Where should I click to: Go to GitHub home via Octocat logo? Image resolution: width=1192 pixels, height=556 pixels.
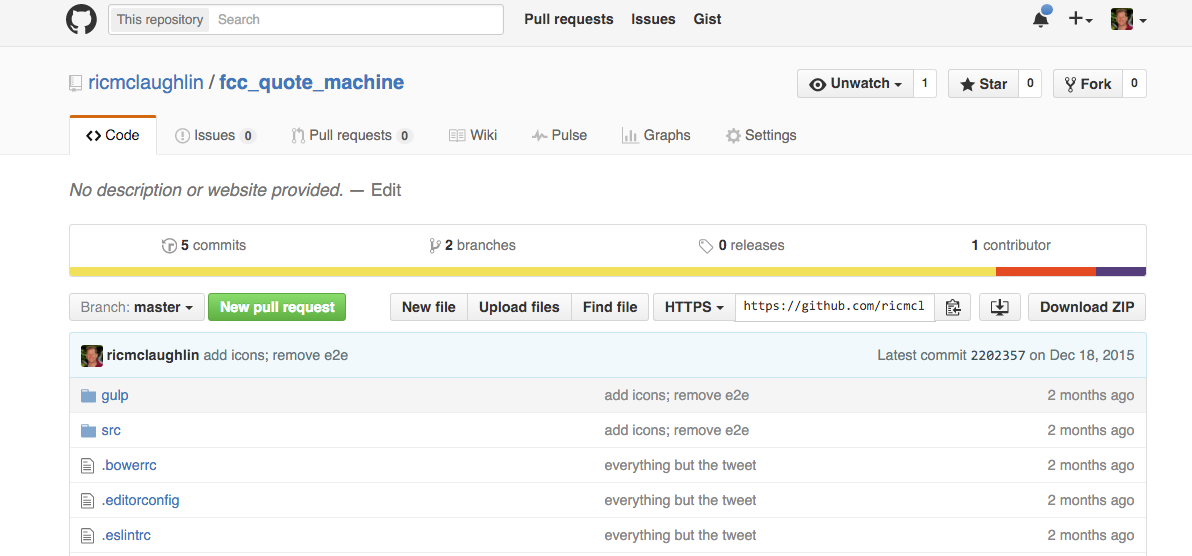[x=81, y=19]
